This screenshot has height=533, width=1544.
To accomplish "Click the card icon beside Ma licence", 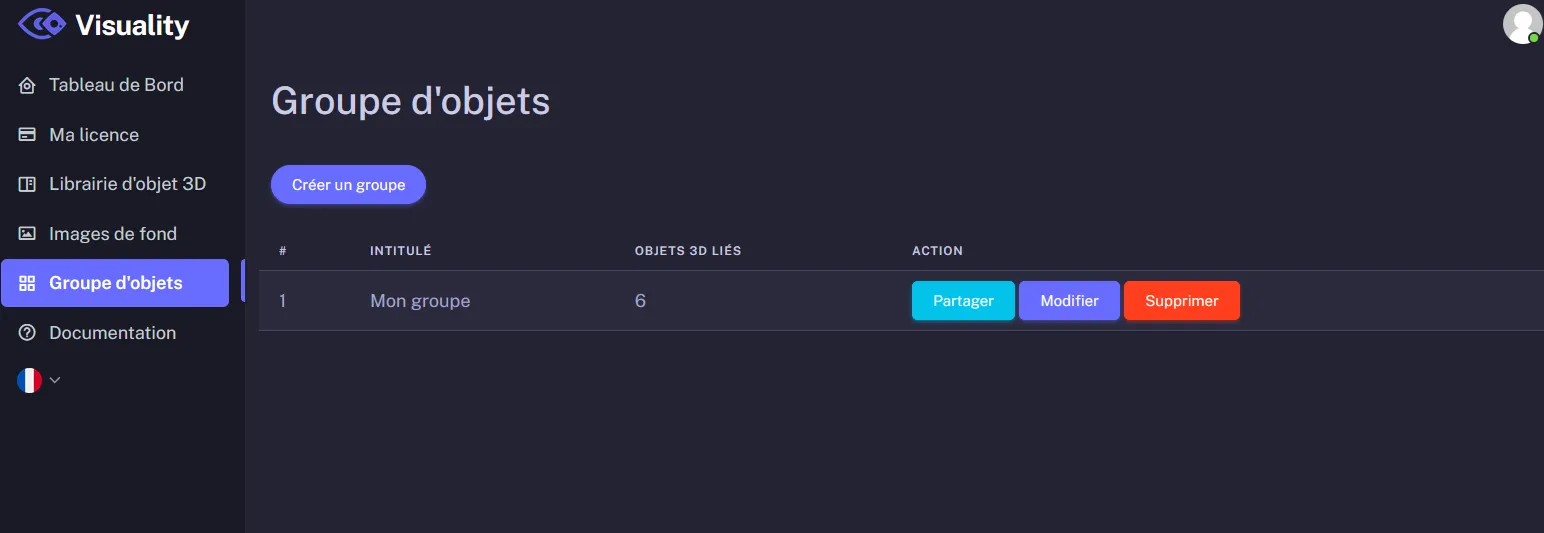I will 28,135.
